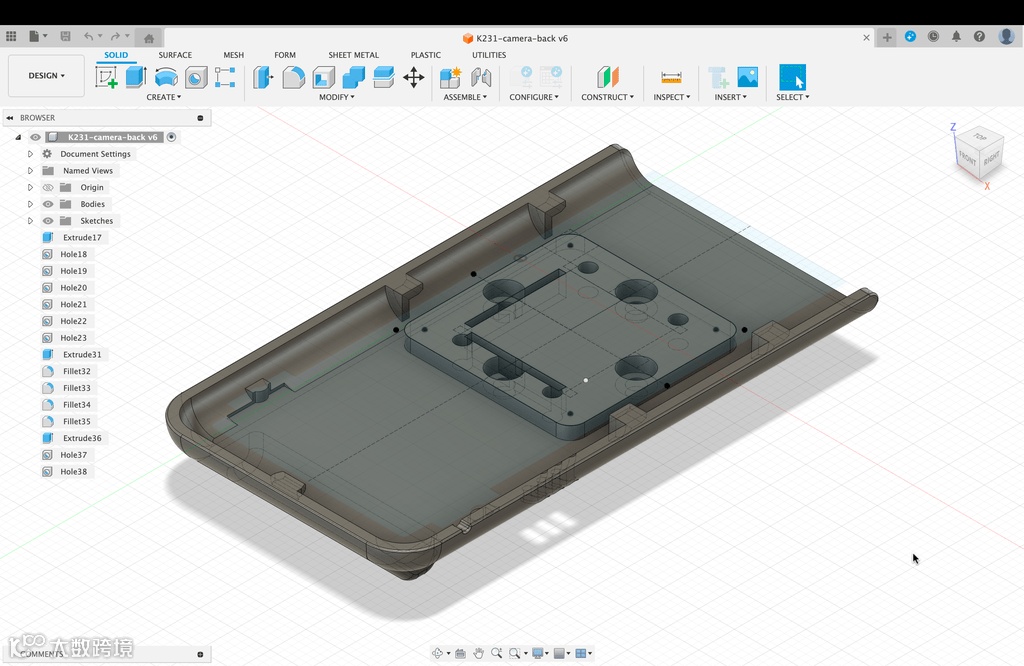This screenshot has height=666, width=1024.
Task: Collapse the Browser panel arrows
Action: 10,118
